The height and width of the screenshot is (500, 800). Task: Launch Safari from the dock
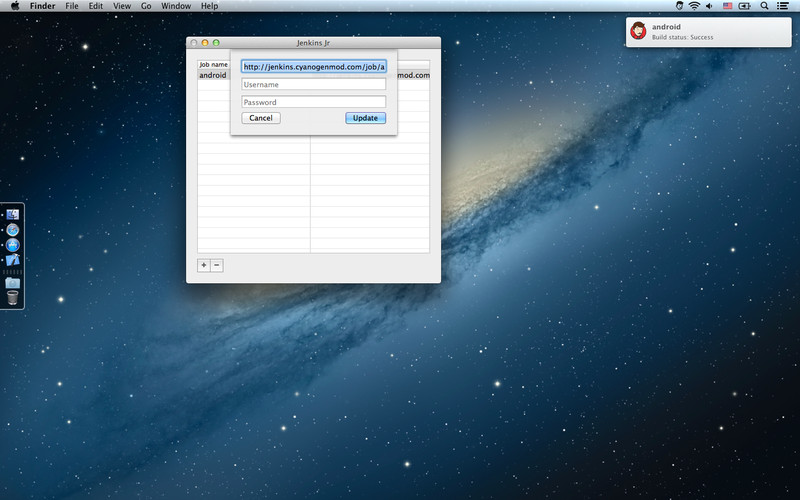click(x=13, y=230)
